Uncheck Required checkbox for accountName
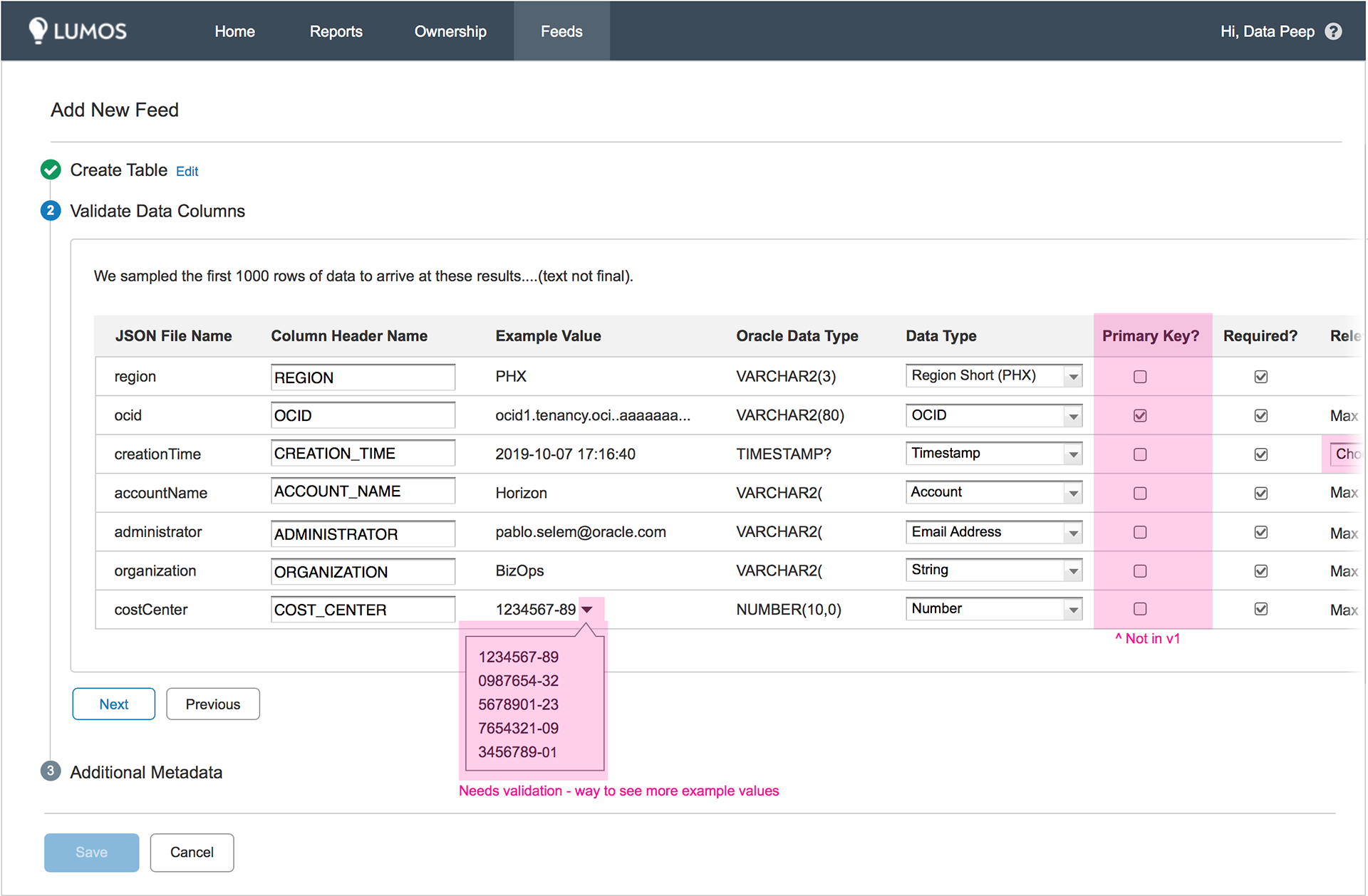1368x896 pixels. pyautogui.click(x=1260, y=493)
